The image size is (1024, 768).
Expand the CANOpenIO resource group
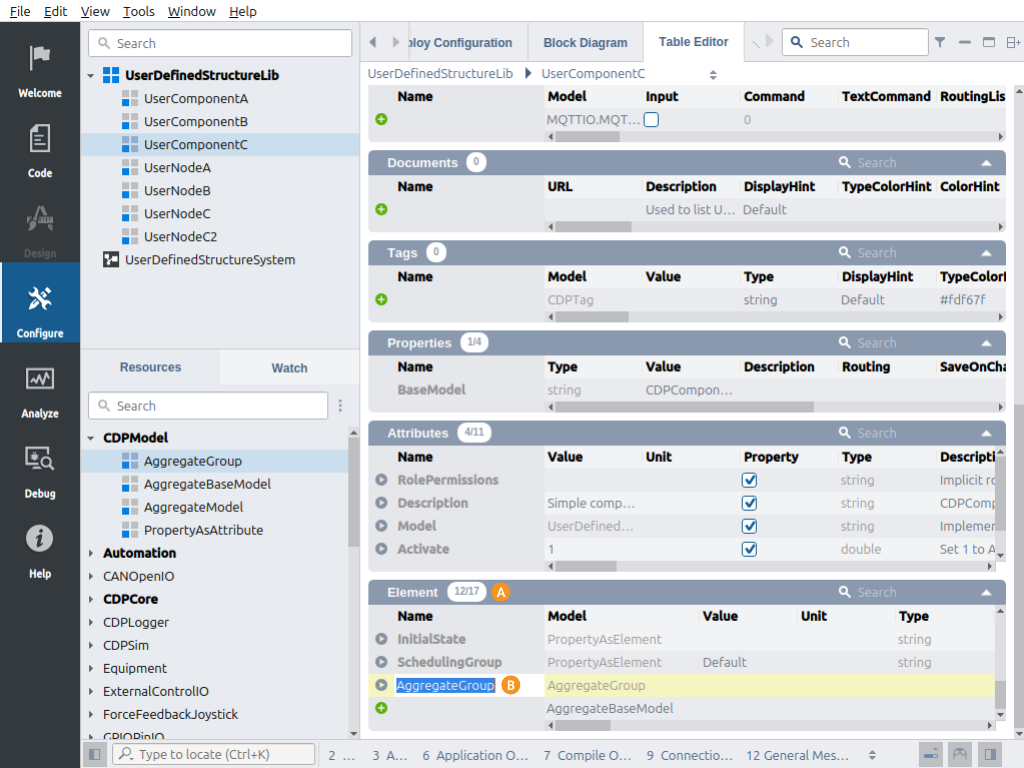91,577
